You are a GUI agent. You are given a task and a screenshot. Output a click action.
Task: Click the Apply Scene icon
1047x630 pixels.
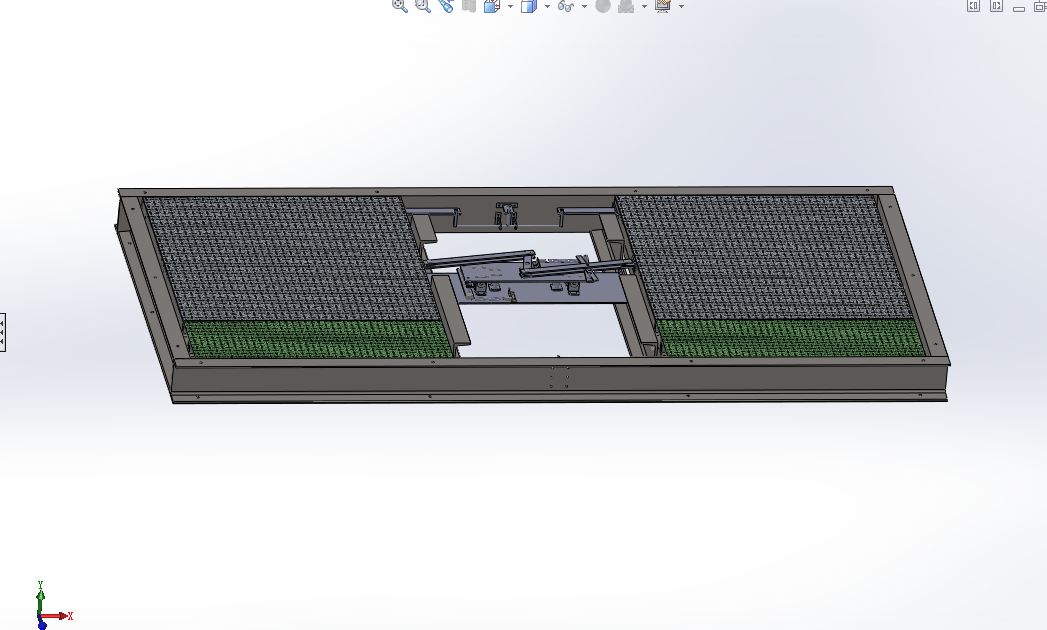pyautogui.click(x=626, y=6)
